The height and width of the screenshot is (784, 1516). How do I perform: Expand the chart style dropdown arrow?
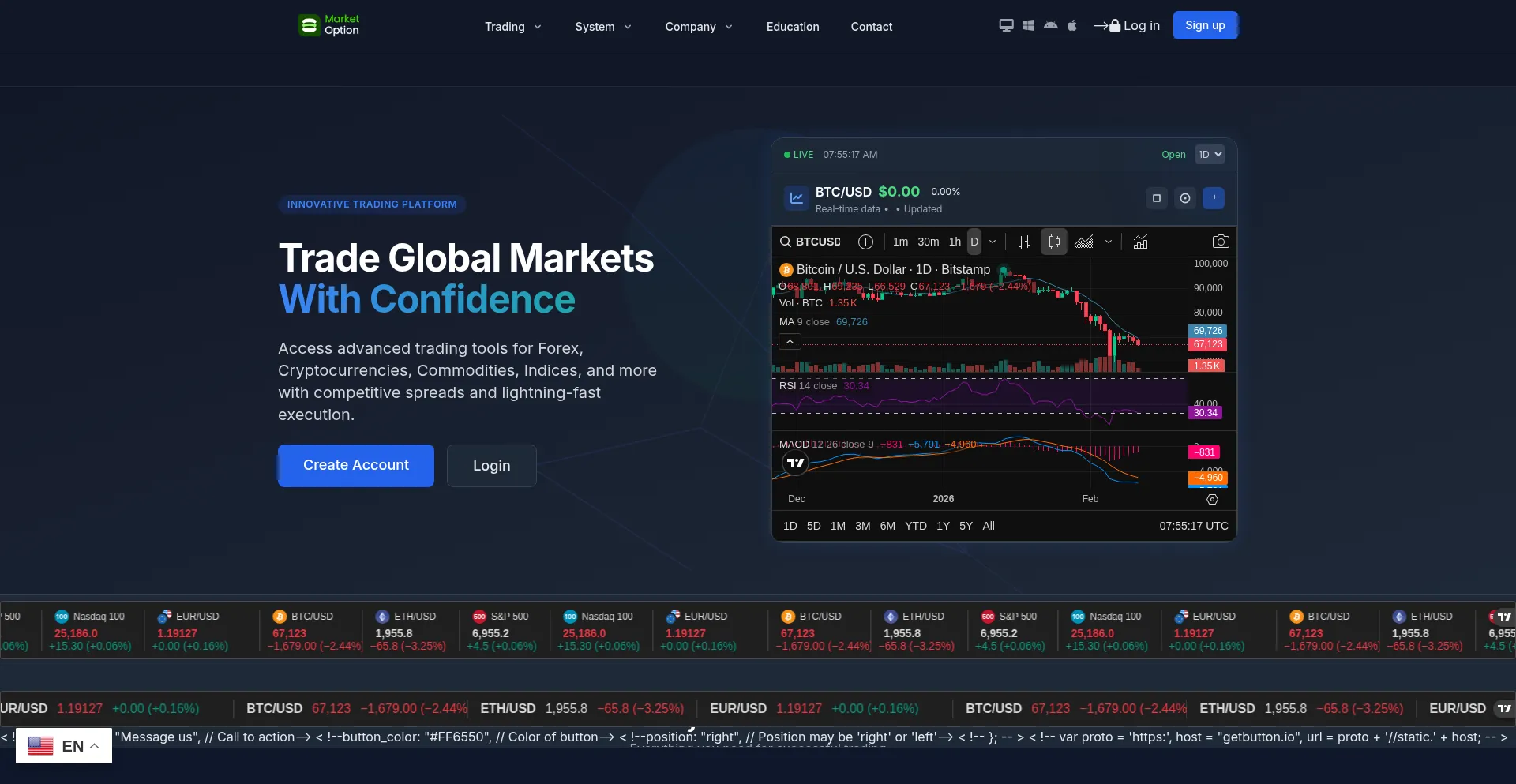[x=1109, y=242]
